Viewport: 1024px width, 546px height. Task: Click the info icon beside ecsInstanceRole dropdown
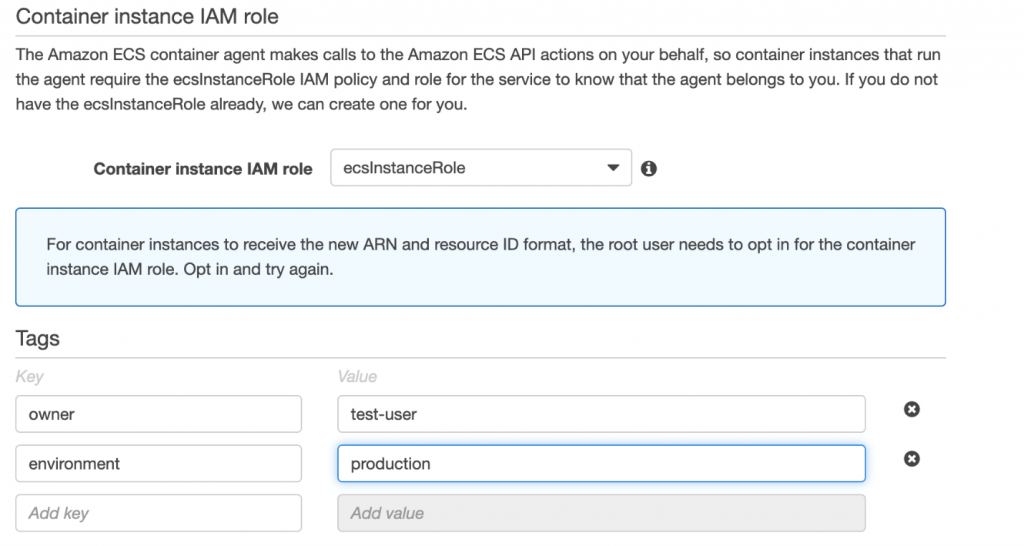(x=648, y=169)
